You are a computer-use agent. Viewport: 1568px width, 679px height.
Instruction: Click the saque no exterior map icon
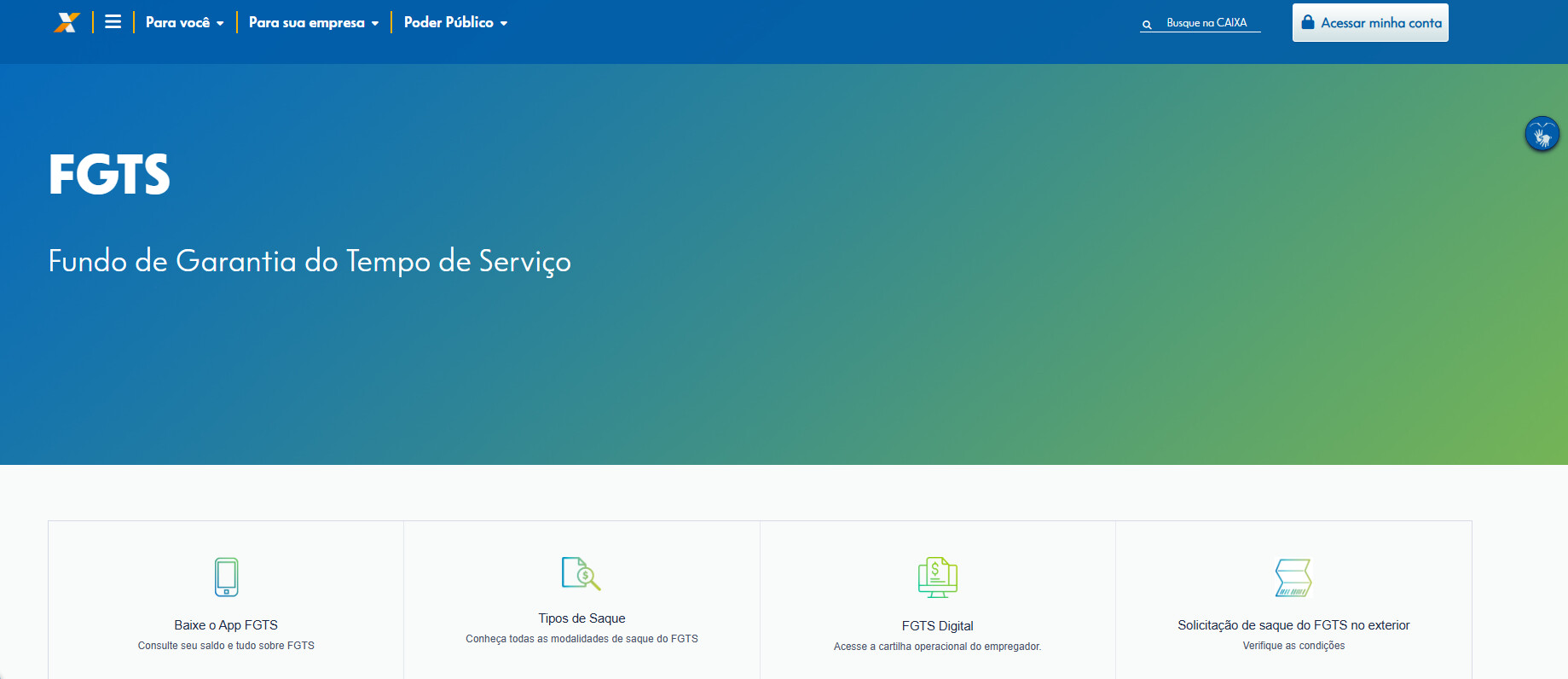click(x=1293, y=577)
